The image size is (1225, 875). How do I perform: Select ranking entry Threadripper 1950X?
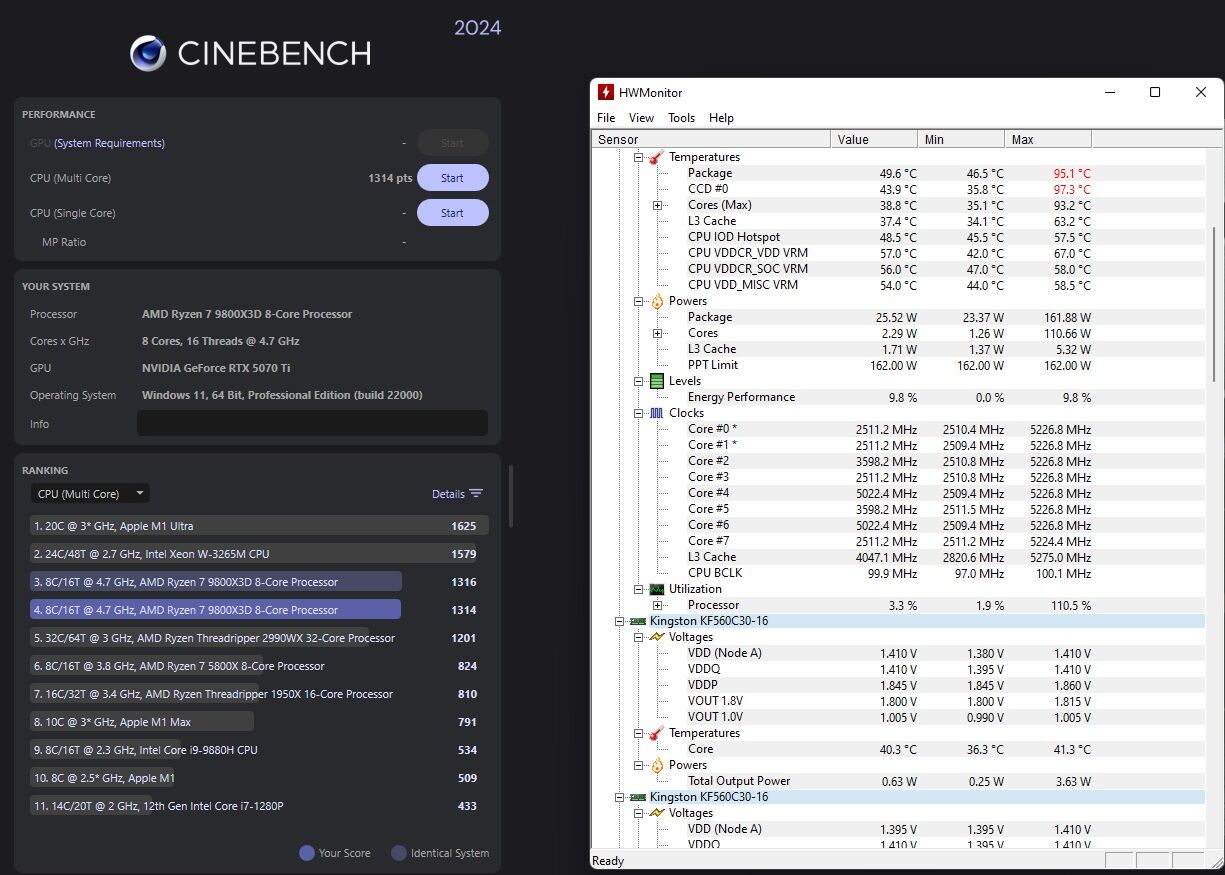[x=259, y=694]
